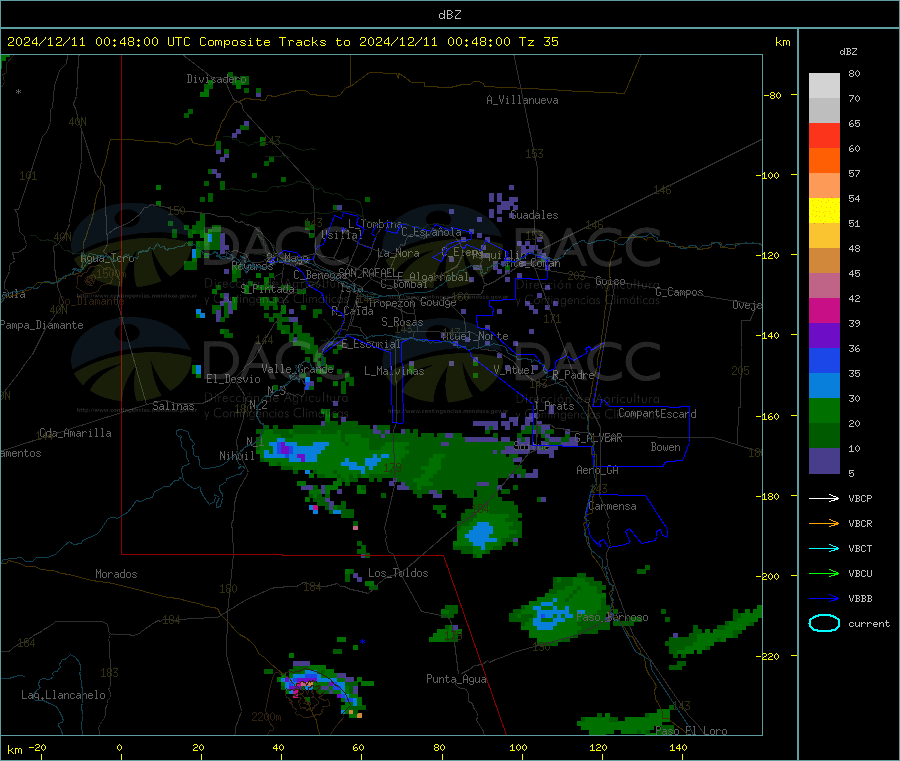Image resolution: width=900 pixels, height=761 pixels.
Task: Pick the red 60–65 dBZ color swatch
Action: (x=824, y=135)
